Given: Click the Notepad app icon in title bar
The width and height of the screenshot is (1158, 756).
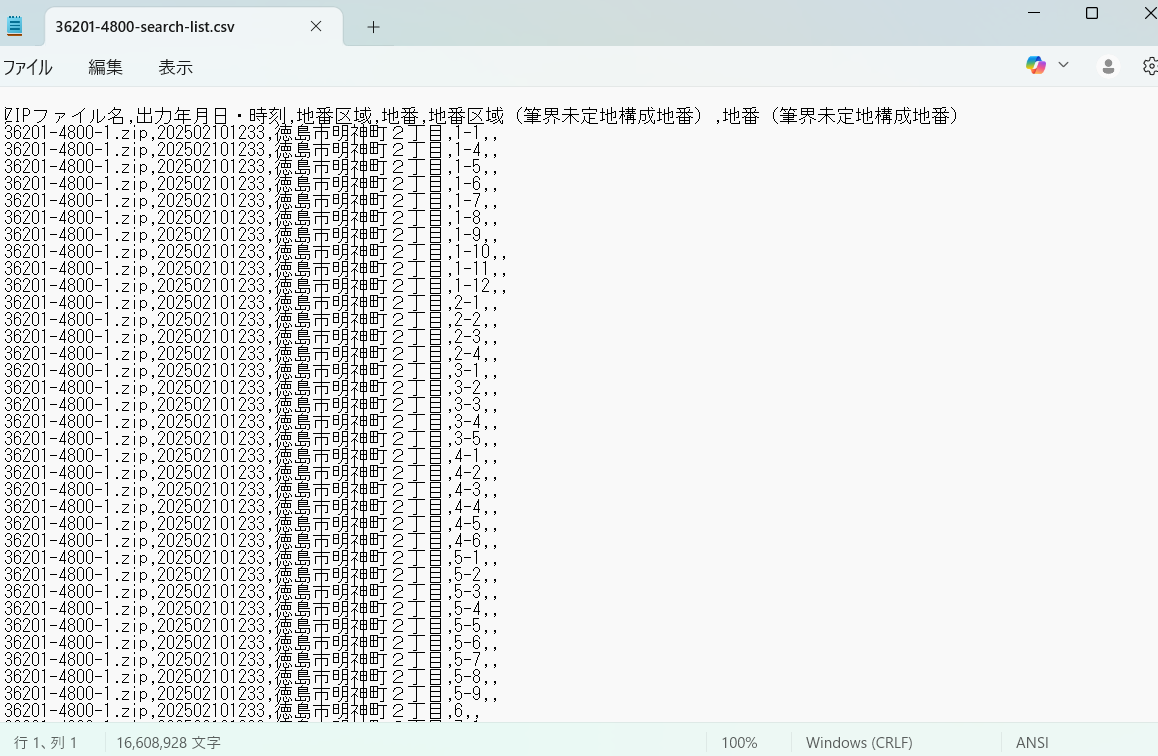Looking at the screenshot, I should click(14, 27).
